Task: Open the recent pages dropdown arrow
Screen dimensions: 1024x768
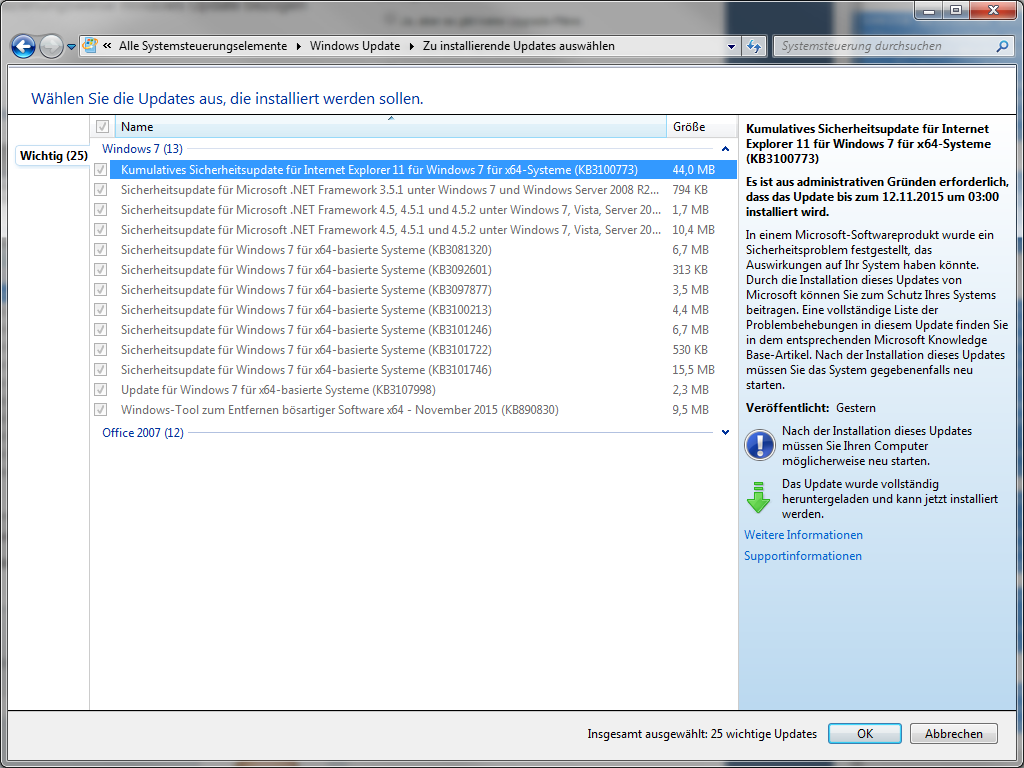Action: [x=71, y=47]
